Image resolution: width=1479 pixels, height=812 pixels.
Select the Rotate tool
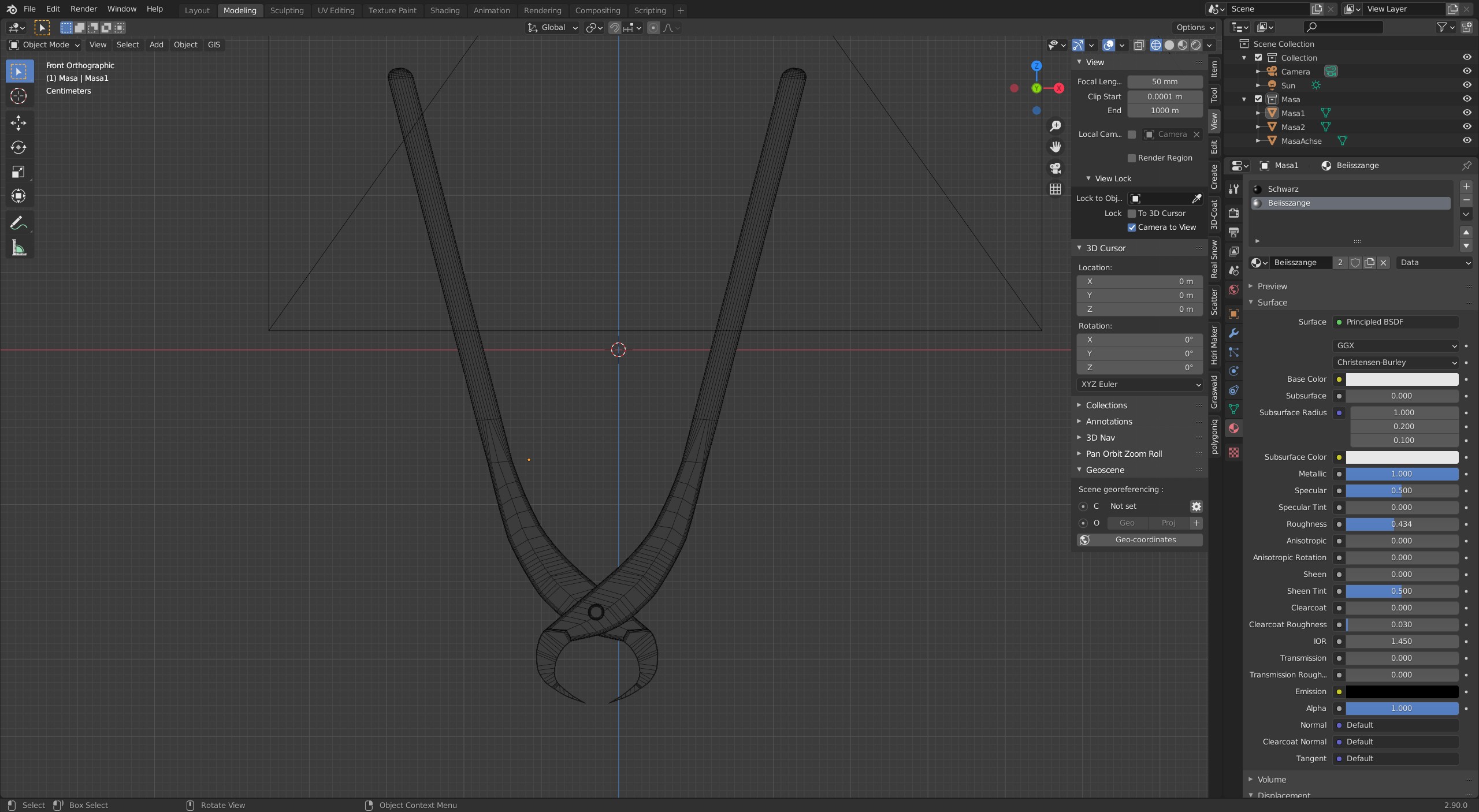coord(18,147)
